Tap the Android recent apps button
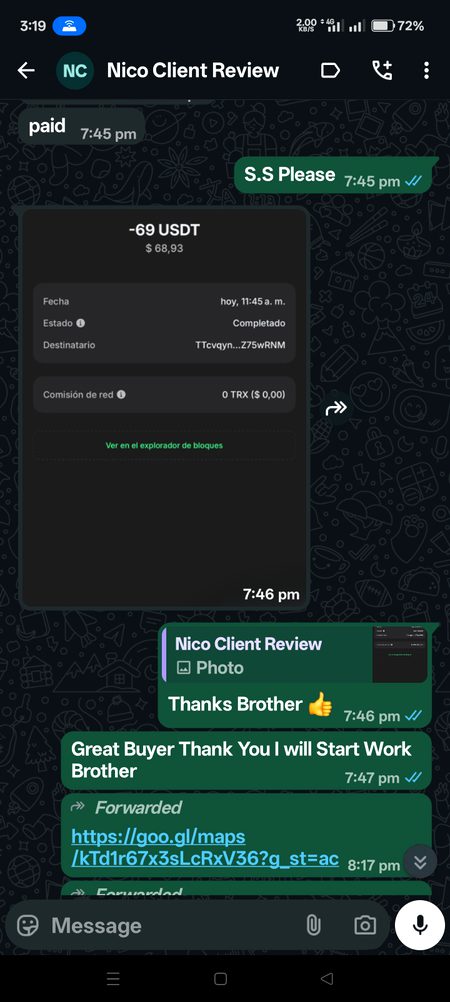The height and width of the screenshot is (1002, 450). click(x=113, y=978)
